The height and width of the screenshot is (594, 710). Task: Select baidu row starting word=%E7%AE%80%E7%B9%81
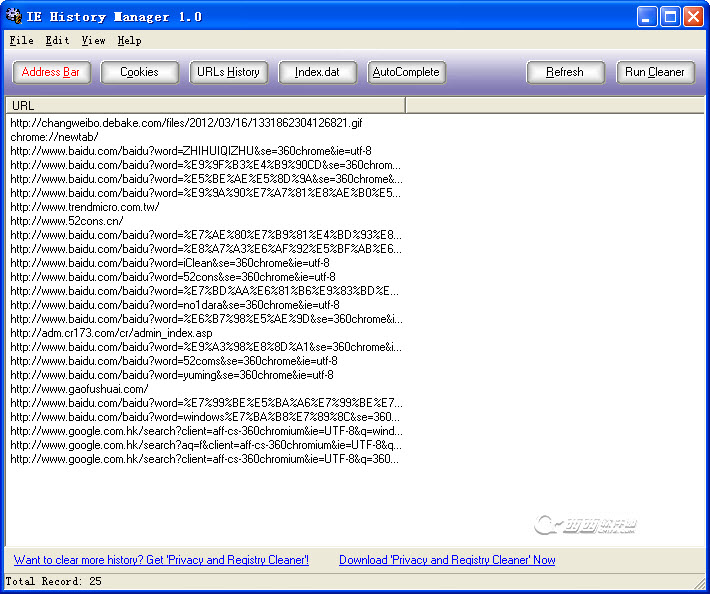point(206,235)
